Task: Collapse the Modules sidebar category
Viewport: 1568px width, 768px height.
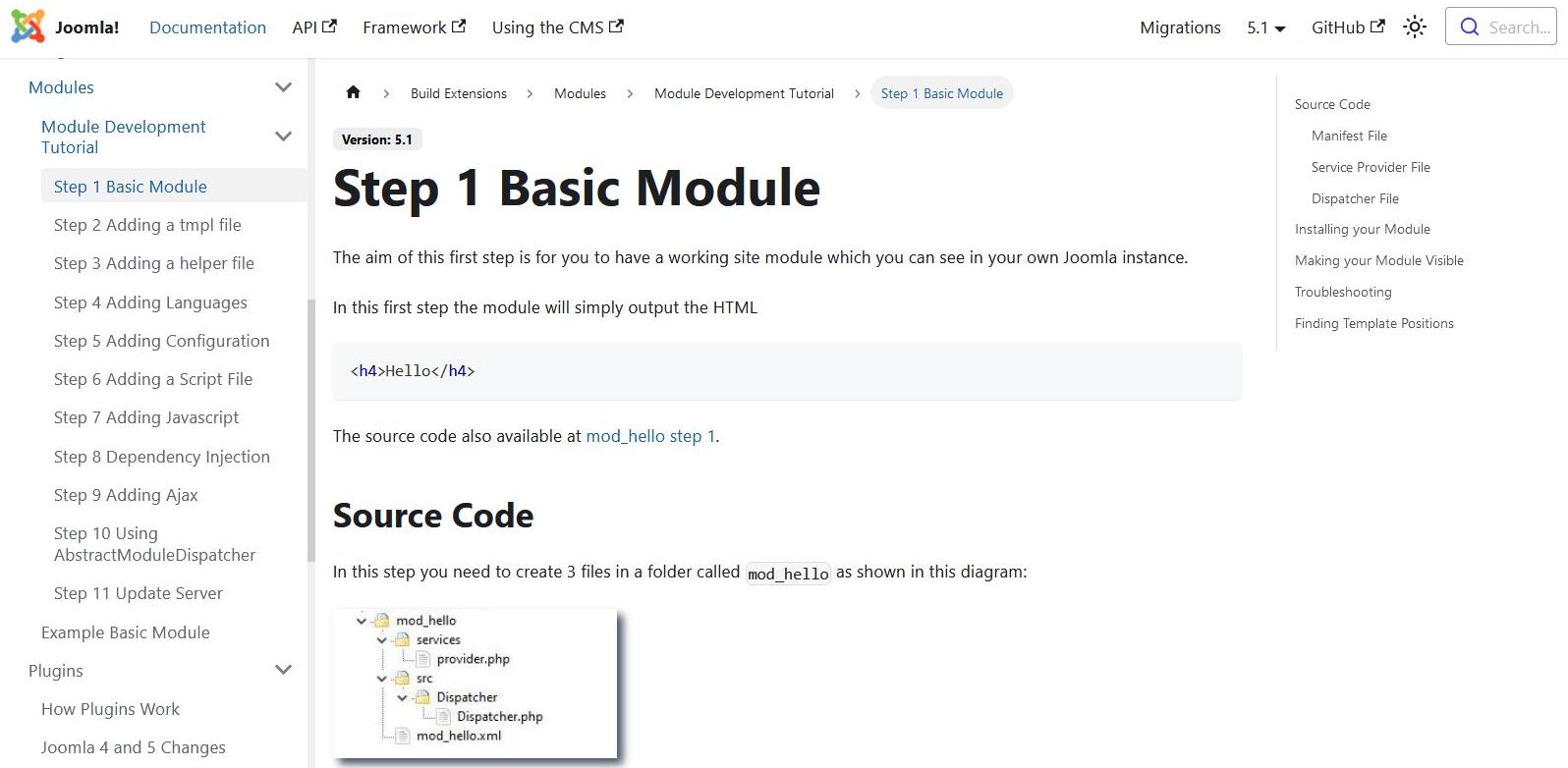Action: [284, 87]
